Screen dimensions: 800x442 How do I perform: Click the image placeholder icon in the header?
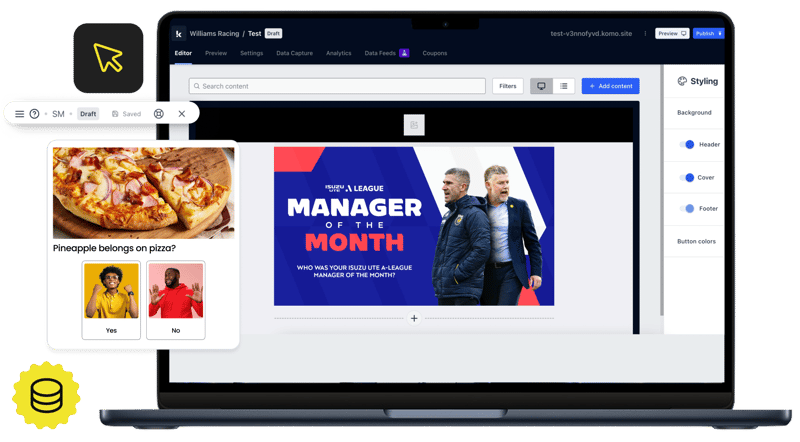point(414,125)
